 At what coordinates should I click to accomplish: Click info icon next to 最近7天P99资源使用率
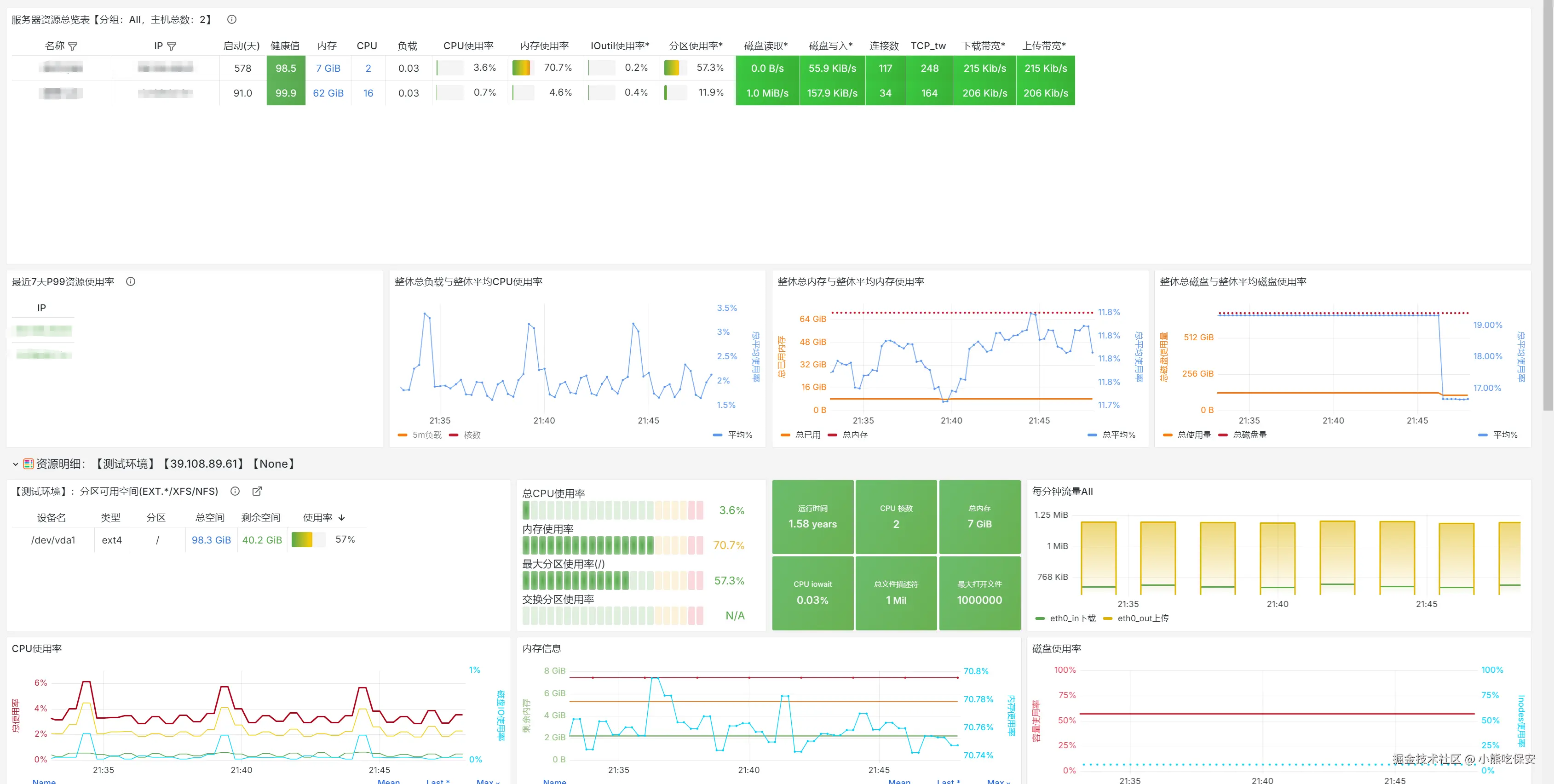[x=130, y=281]
